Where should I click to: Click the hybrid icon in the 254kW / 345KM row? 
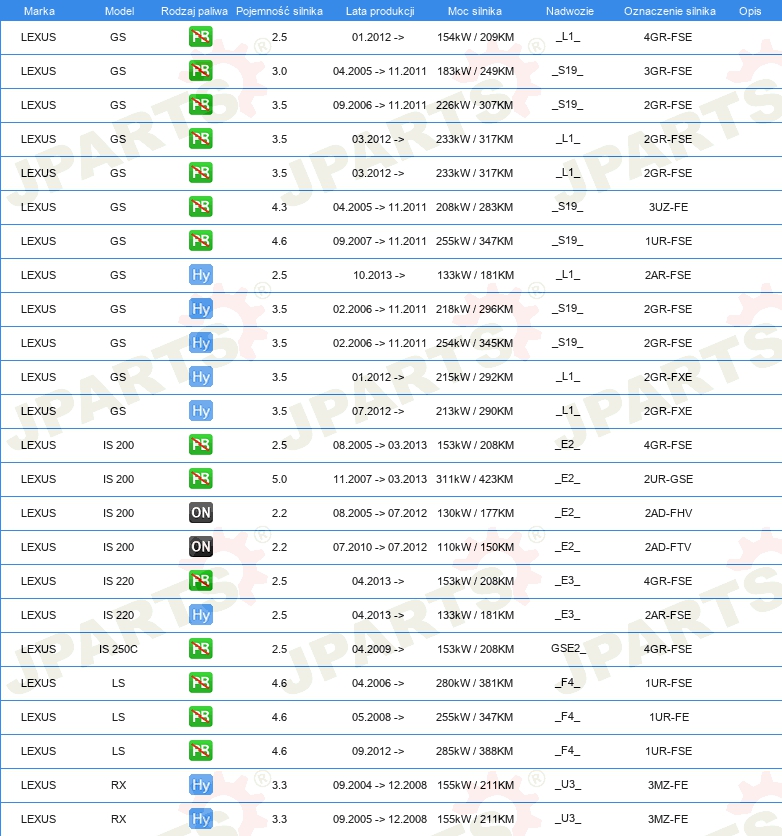(200, 343)
